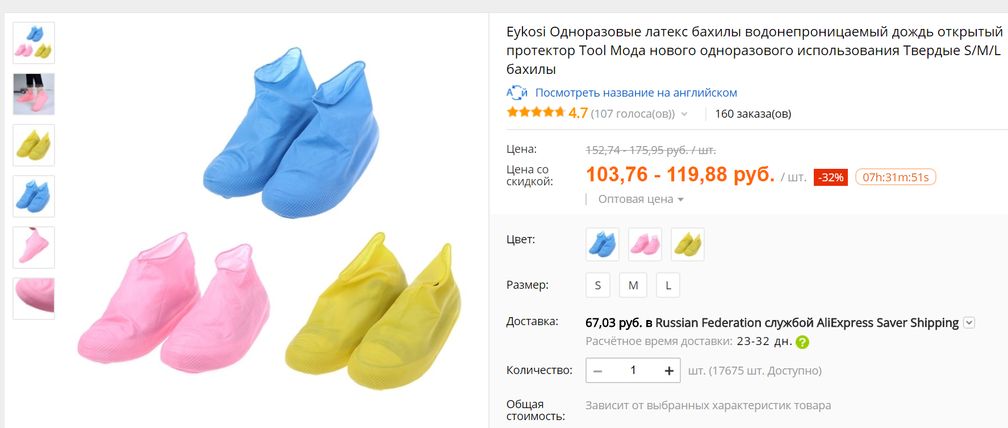Select the pink shoe cover color
The width and height of the screenshot is (1008, 428).
click(644, 244)
